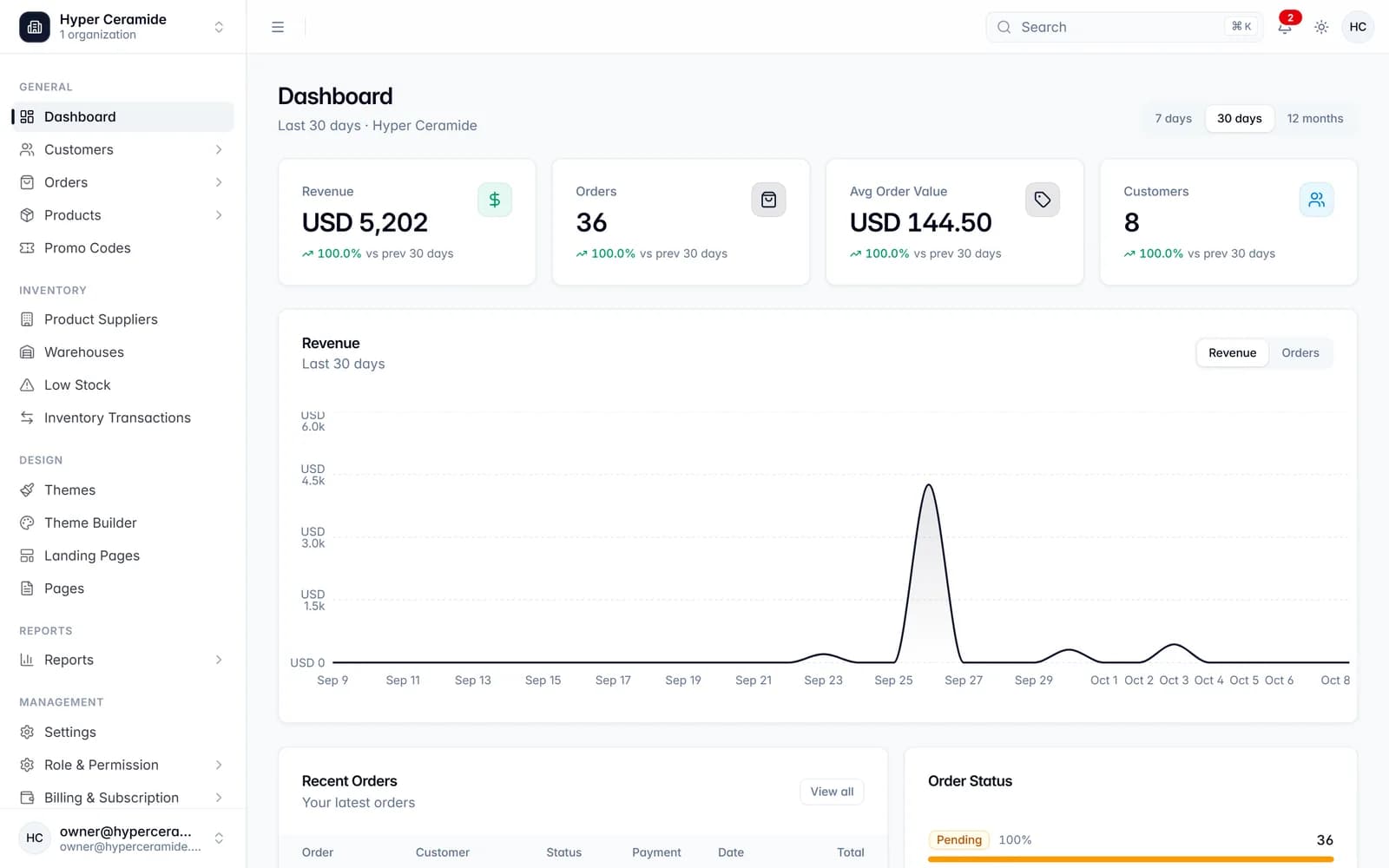
Task: Go to Dashboard in sidebar
Action: (122, 116)
